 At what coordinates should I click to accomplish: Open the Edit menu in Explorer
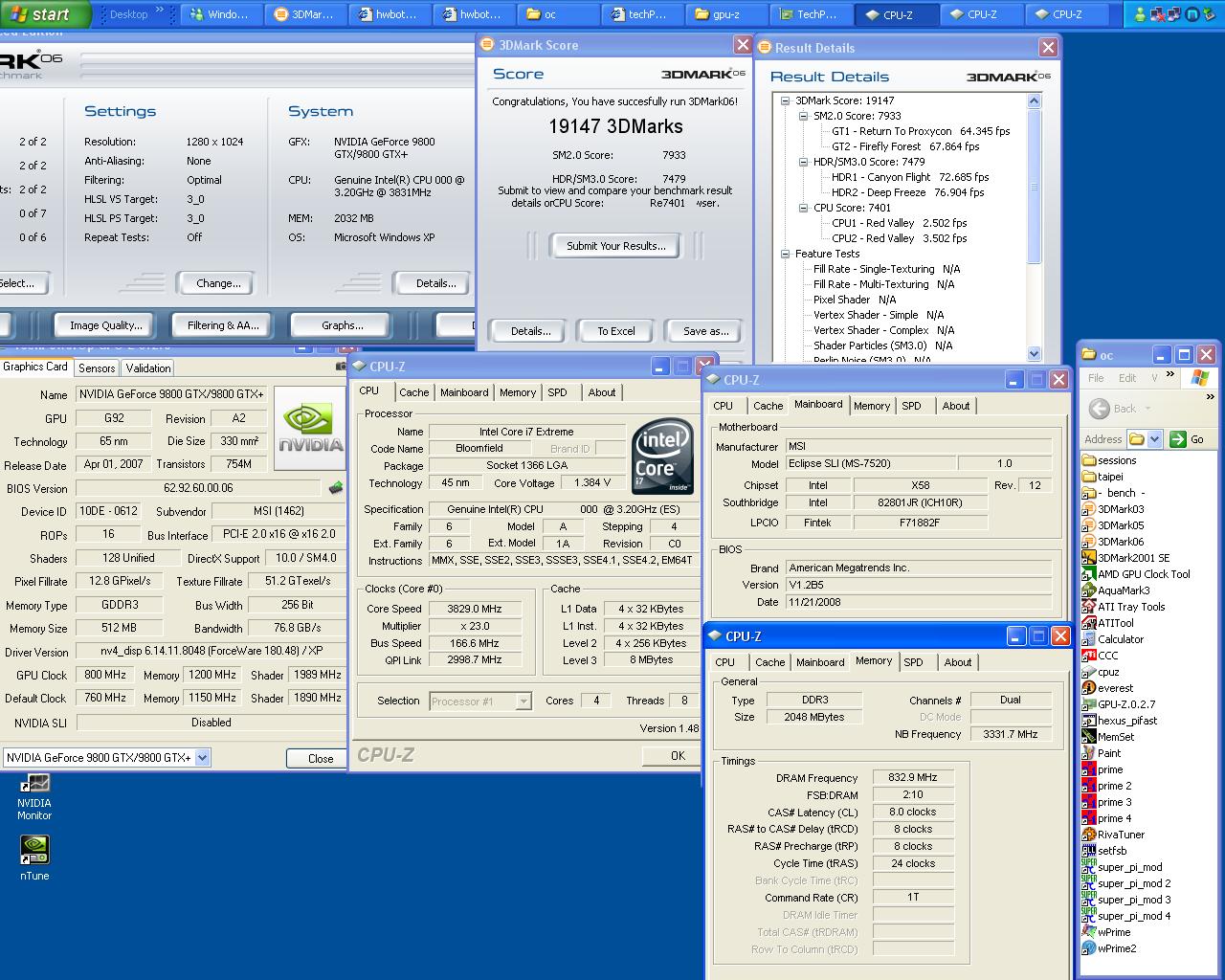click(1127, 378)
